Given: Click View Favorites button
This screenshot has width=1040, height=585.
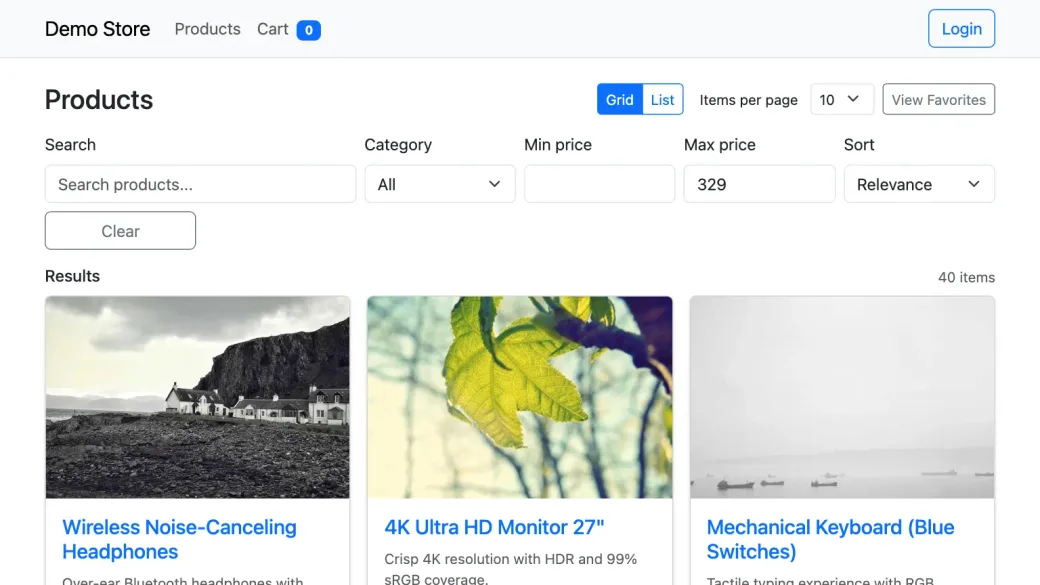Looking at the screenshot, I should [x=939, y=99].
